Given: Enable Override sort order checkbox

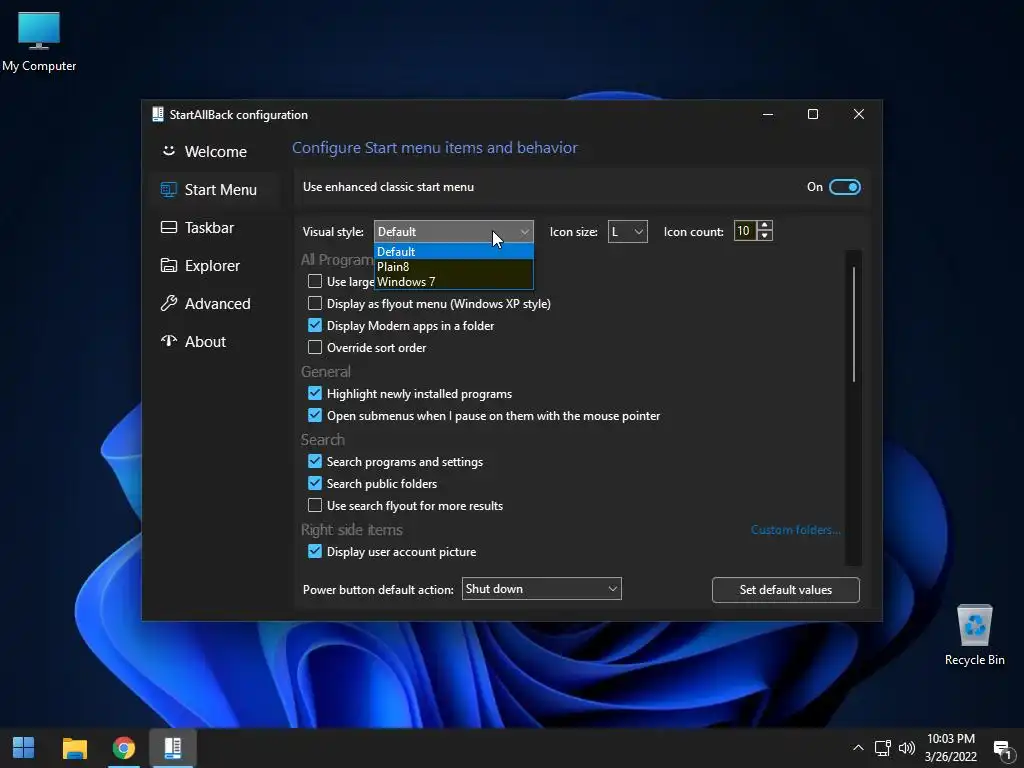Looking at the screenshot, I should pos(315,347).
